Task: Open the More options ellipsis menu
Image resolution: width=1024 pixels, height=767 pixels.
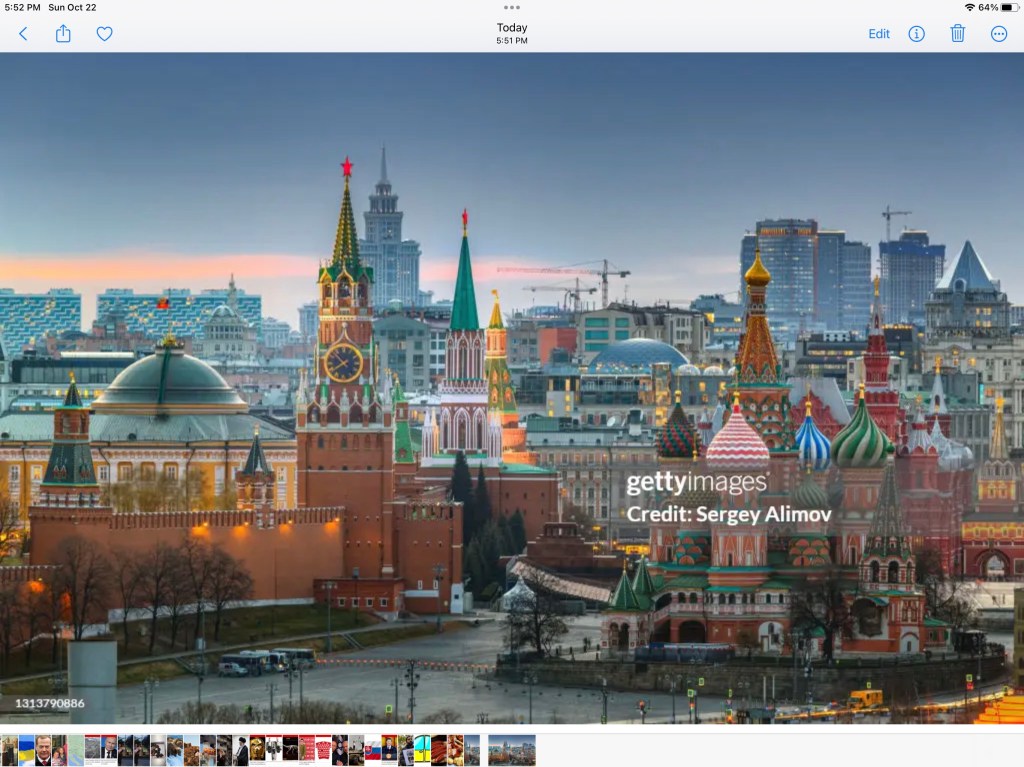Action: pyautogui.click(x=998, y=34)
